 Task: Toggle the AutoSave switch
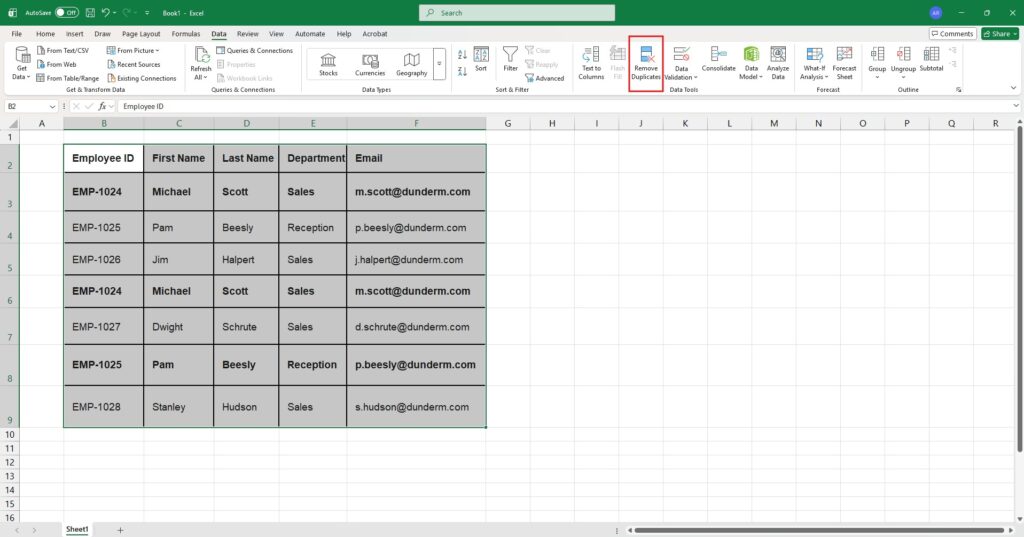[x=67, y=13]
